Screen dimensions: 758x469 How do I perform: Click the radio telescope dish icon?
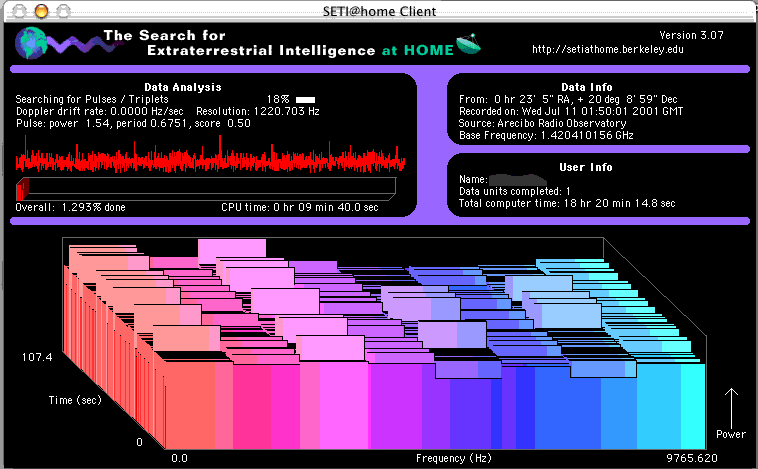point(468,44)
